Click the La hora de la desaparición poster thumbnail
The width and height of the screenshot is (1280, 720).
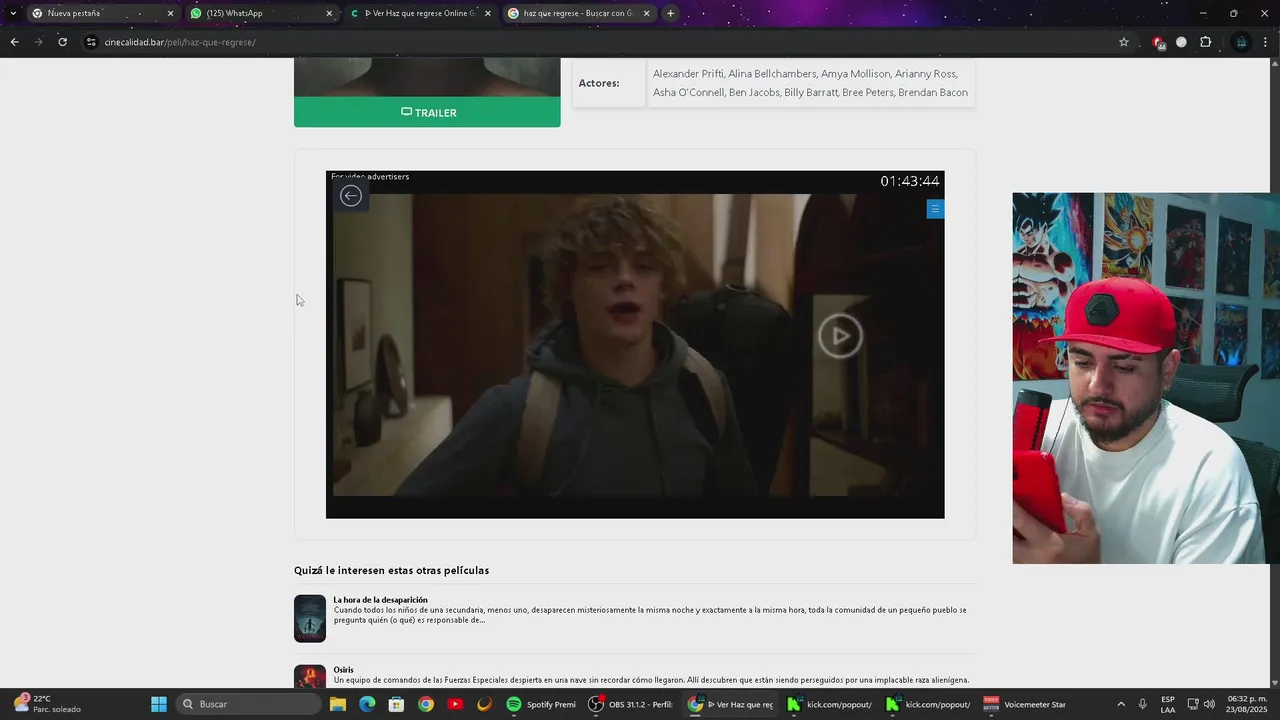pos(310,618)
